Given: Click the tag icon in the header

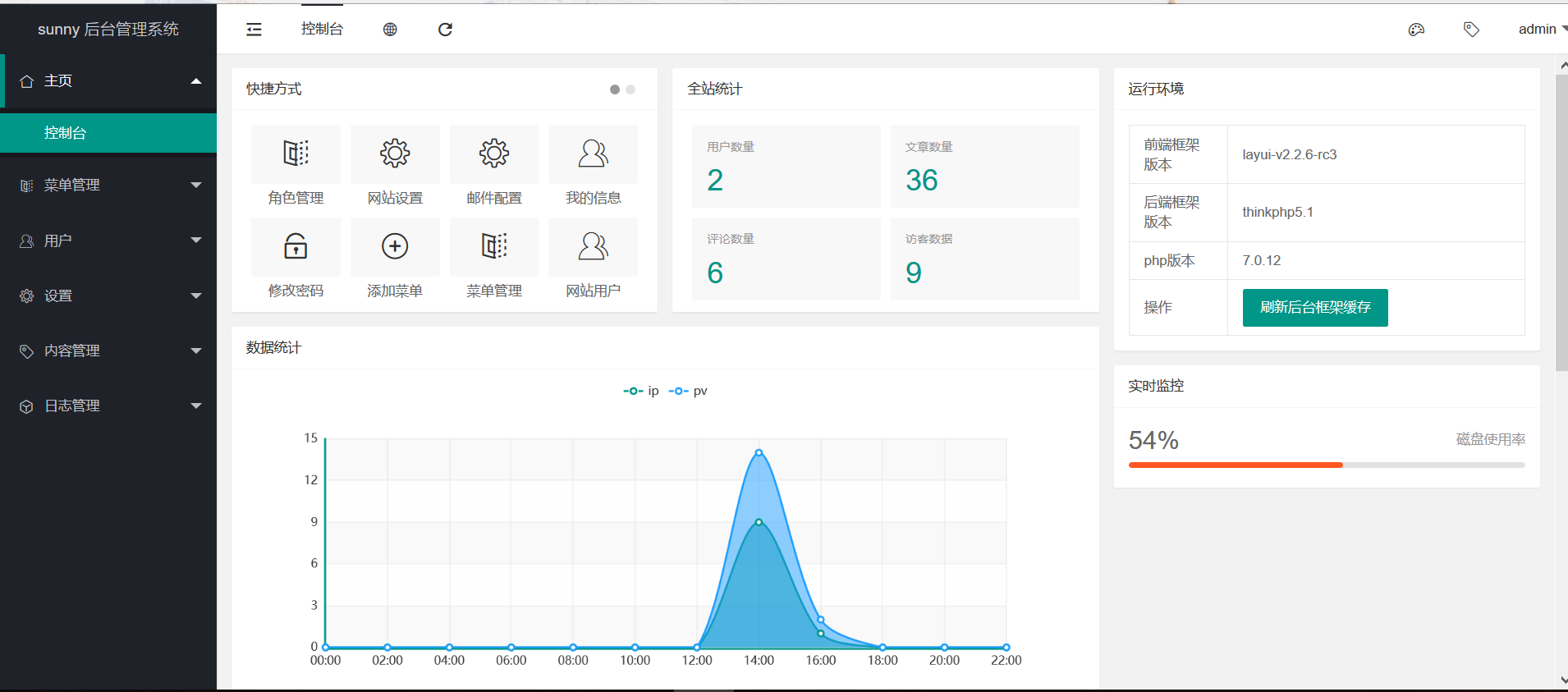Looking at the screenshot, I should pos(1471,30).
